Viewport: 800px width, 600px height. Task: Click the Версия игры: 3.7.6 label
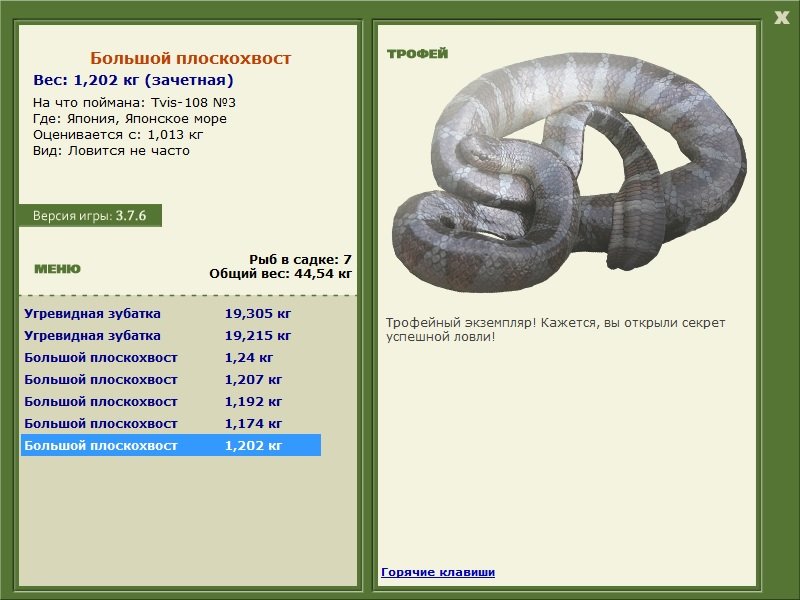[90, 215]
